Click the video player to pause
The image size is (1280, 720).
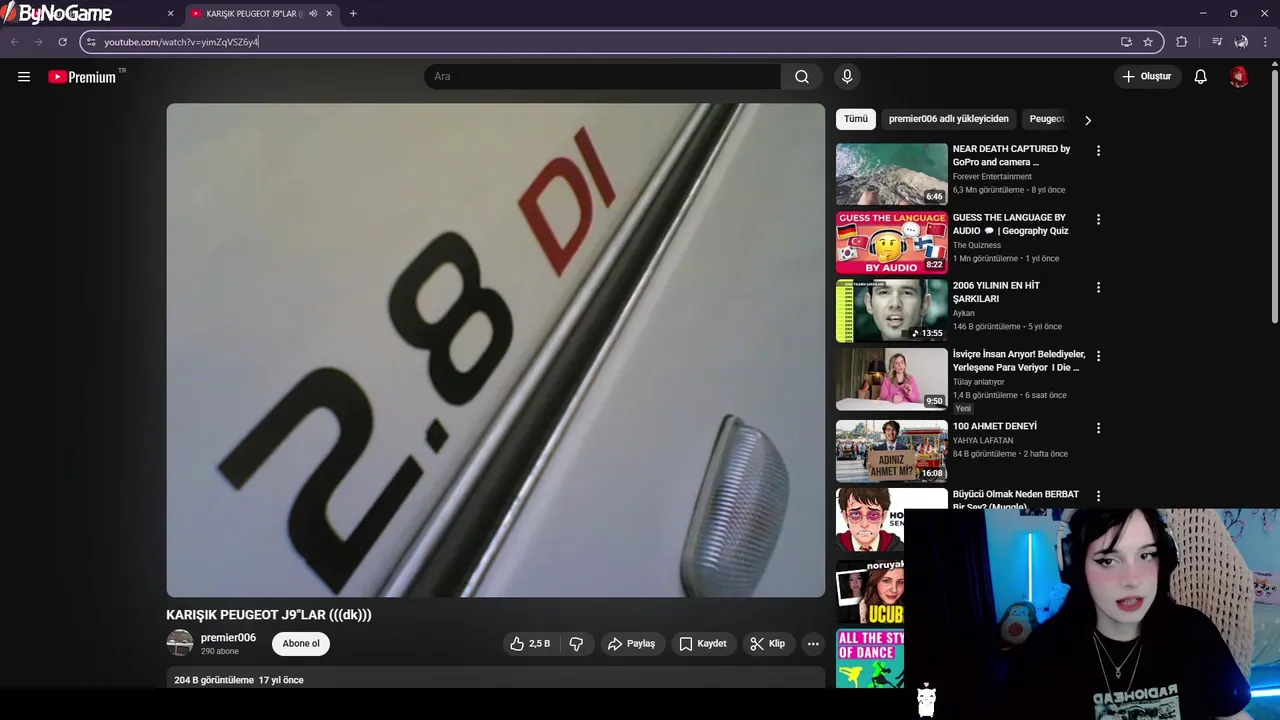point(496,350)
